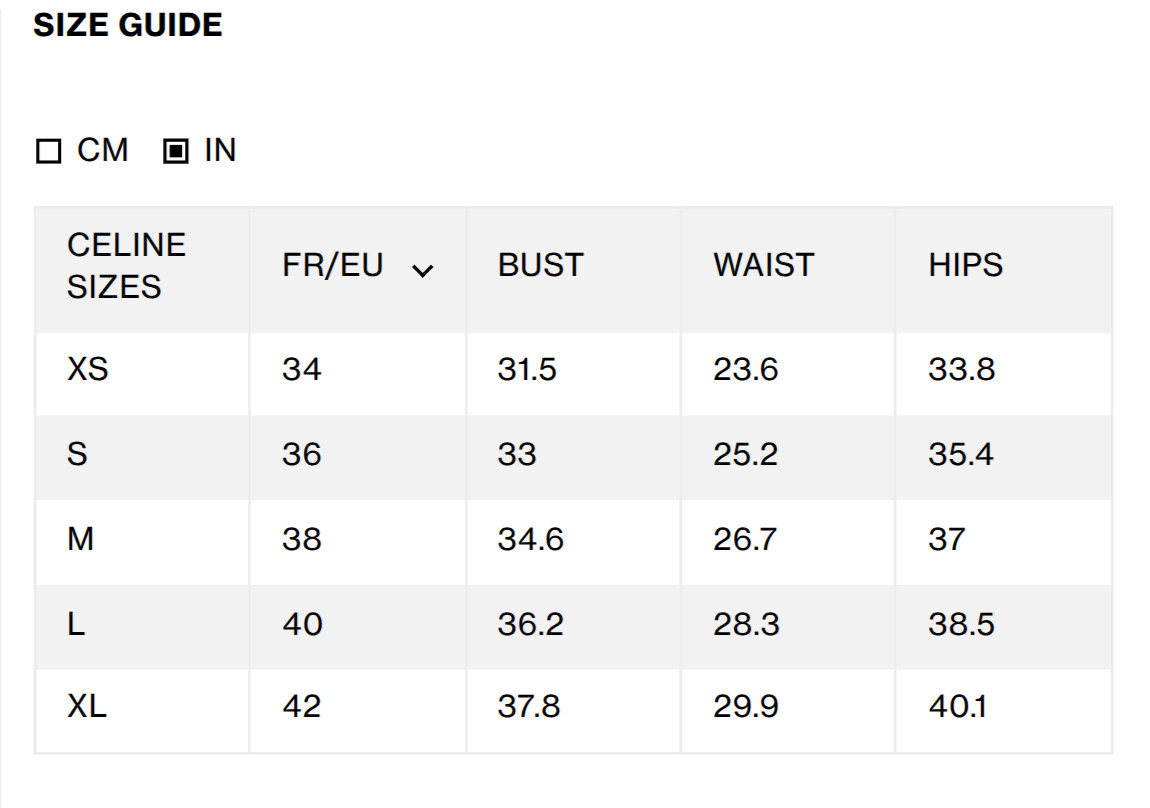The width and height of the screenshot is (1150, 808).
Task: Select the CM unit checkbox
Action: coord(48,151)
